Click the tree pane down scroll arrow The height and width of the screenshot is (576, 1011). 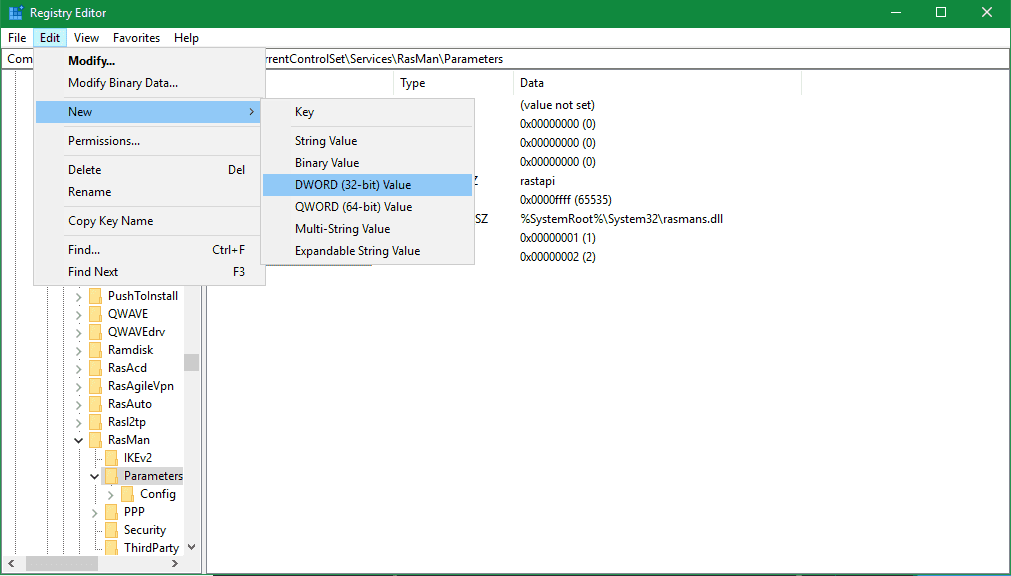pos(191,547)
